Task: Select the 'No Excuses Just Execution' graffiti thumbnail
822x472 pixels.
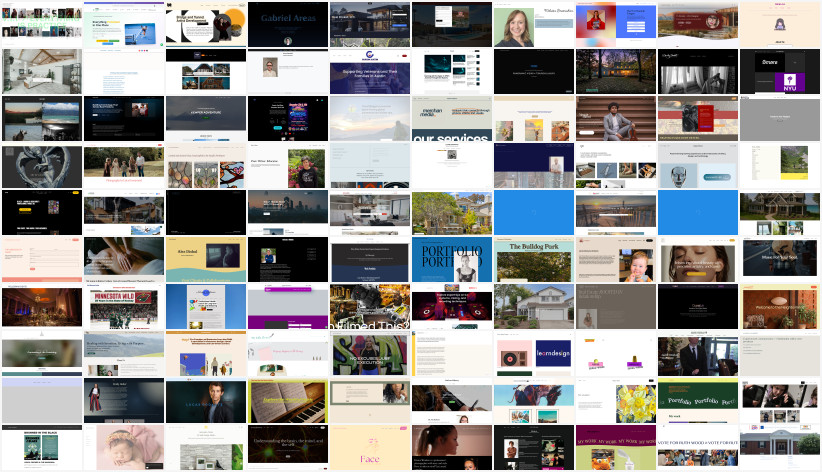Action: 370,354
